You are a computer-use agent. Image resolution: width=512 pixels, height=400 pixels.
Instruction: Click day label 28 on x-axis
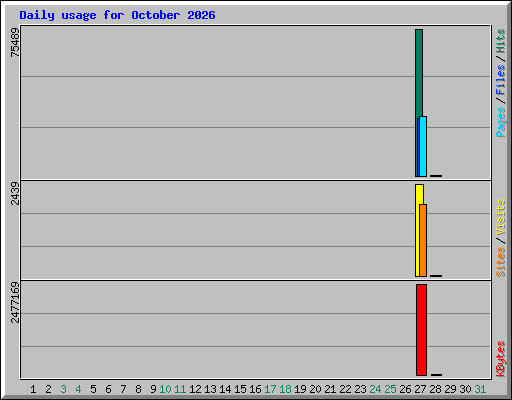click(435, 389)
